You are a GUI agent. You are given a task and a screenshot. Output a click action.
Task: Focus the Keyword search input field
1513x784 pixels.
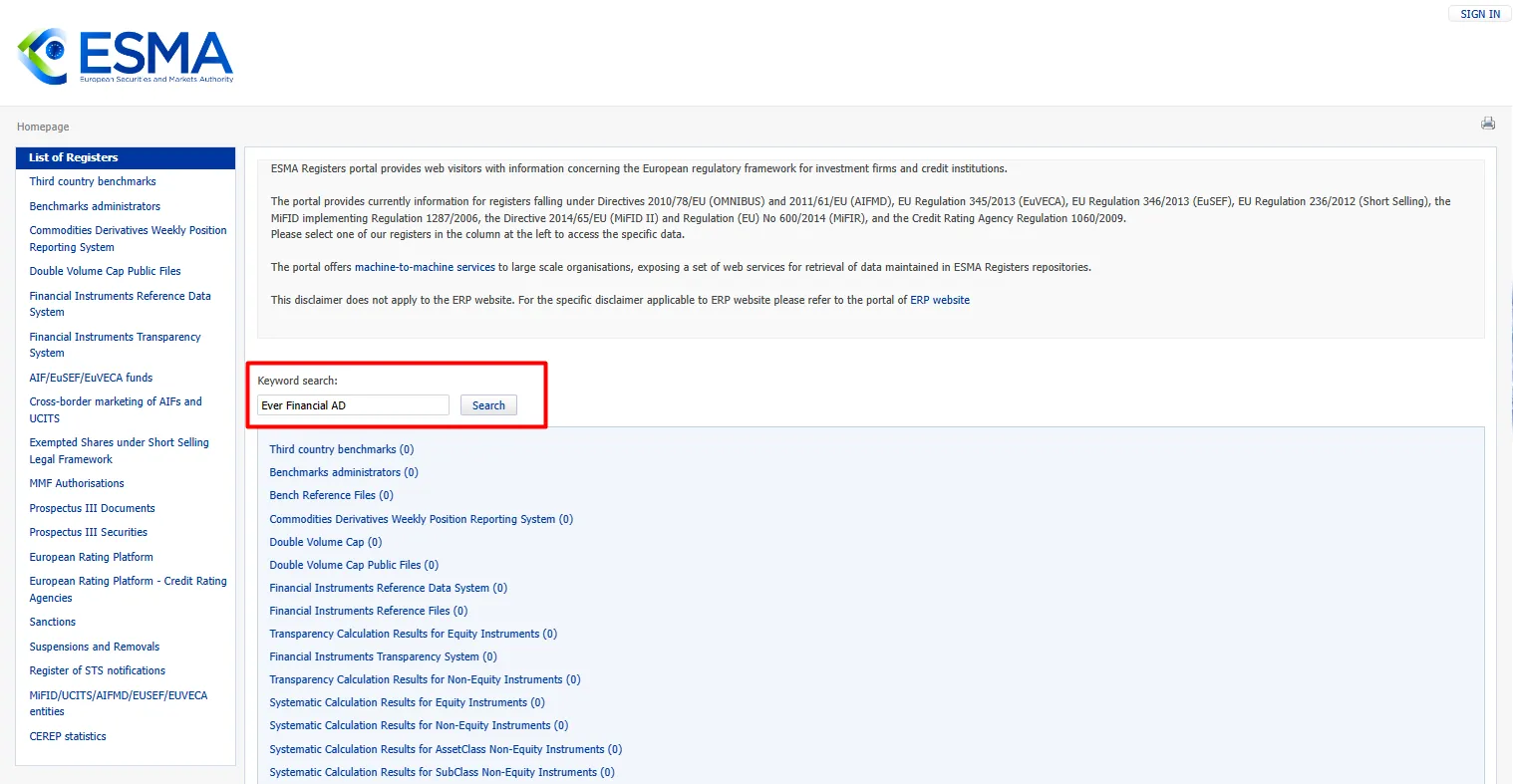(353, 405)
